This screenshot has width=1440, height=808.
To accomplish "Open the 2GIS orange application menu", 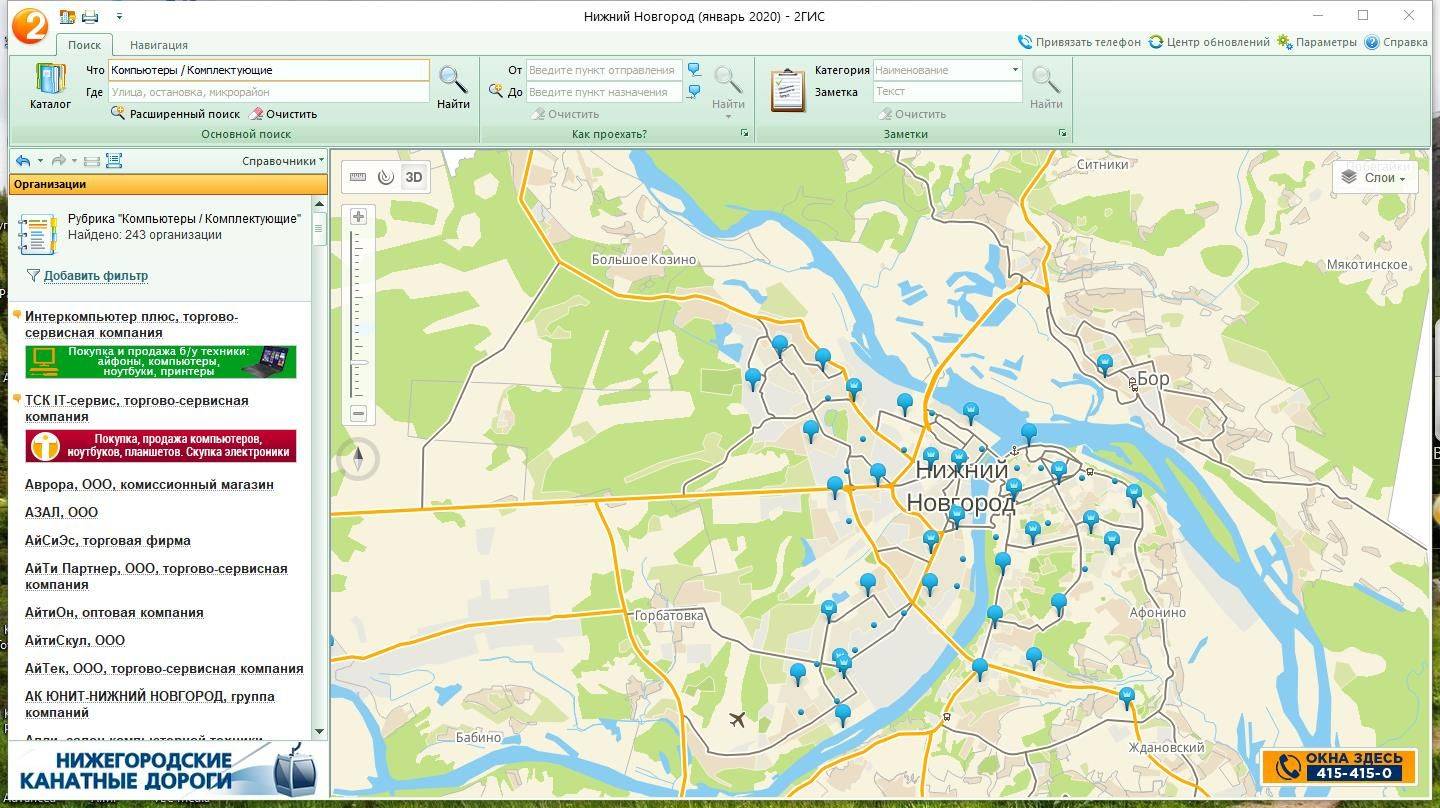I will [x=29, y=24].
